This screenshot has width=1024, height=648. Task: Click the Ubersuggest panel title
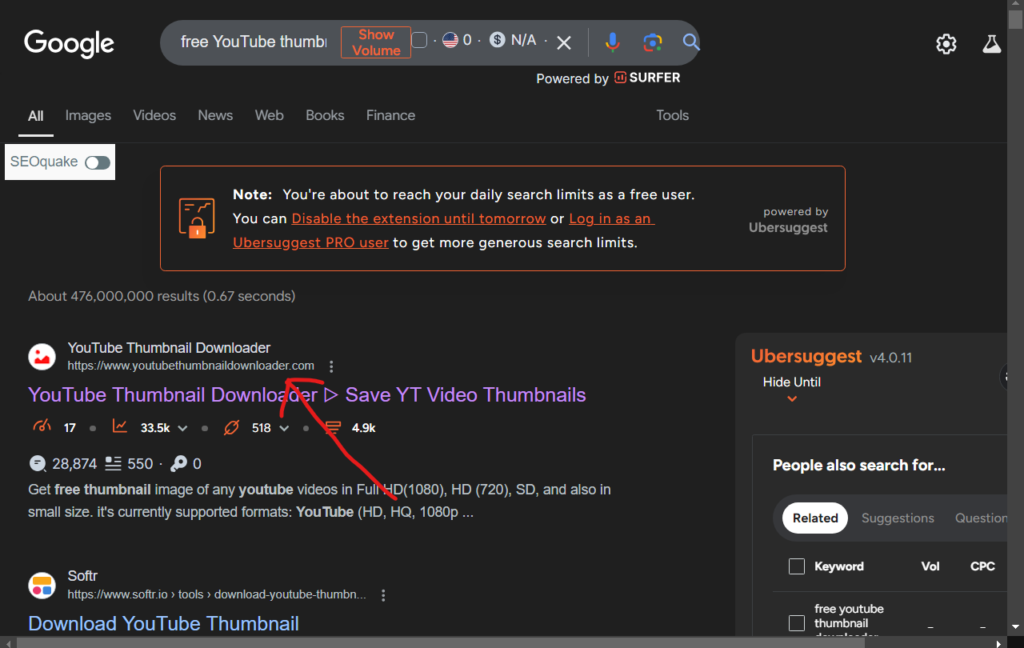tap(806, 357)
